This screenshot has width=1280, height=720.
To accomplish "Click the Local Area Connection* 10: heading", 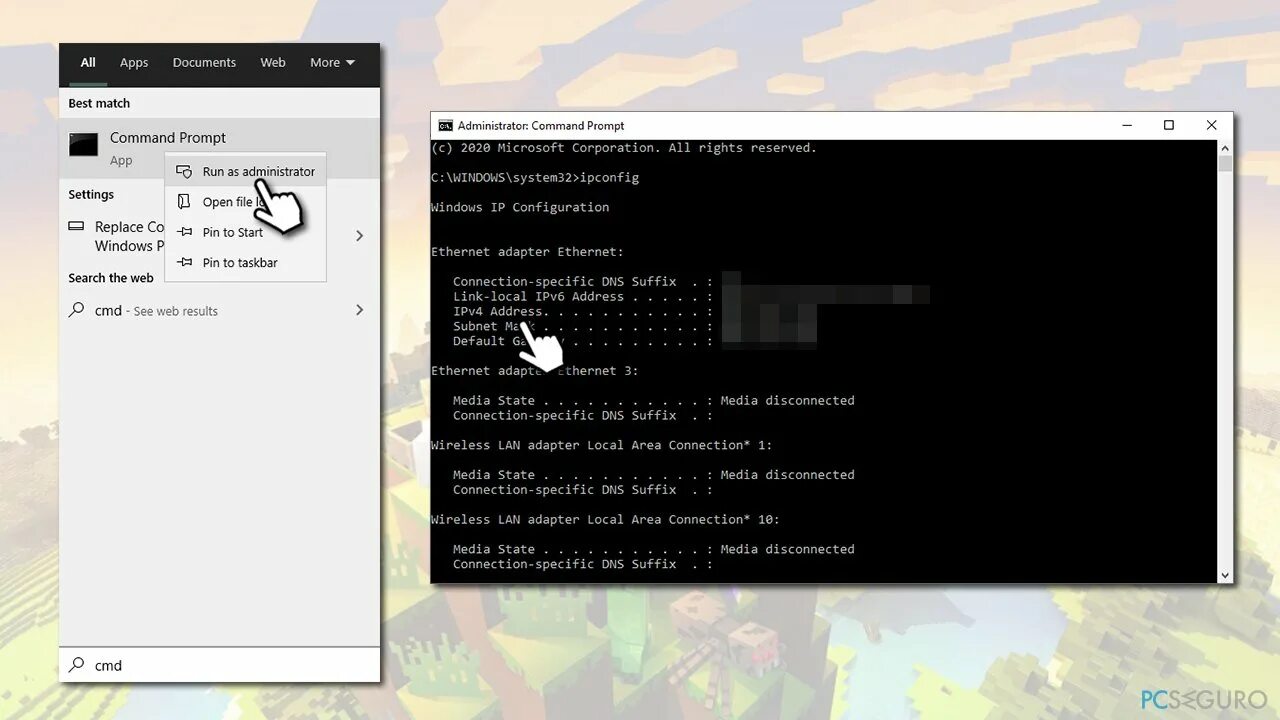I will coord(605,520).
